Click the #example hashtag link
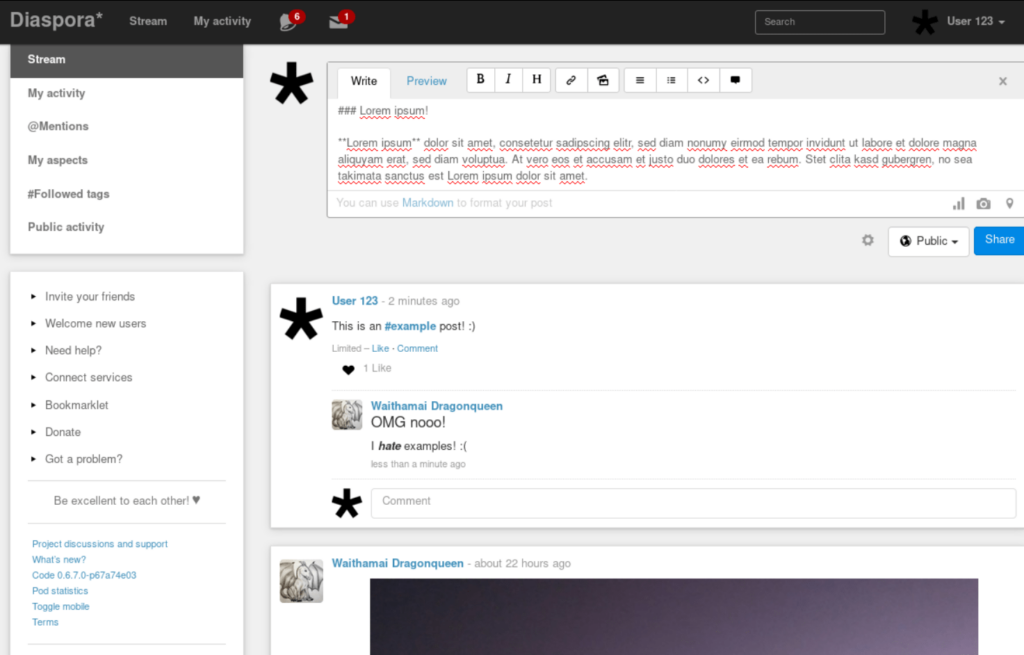This screenshot has width=1024, height=655. pyautogui.click(x=410, y=326)
